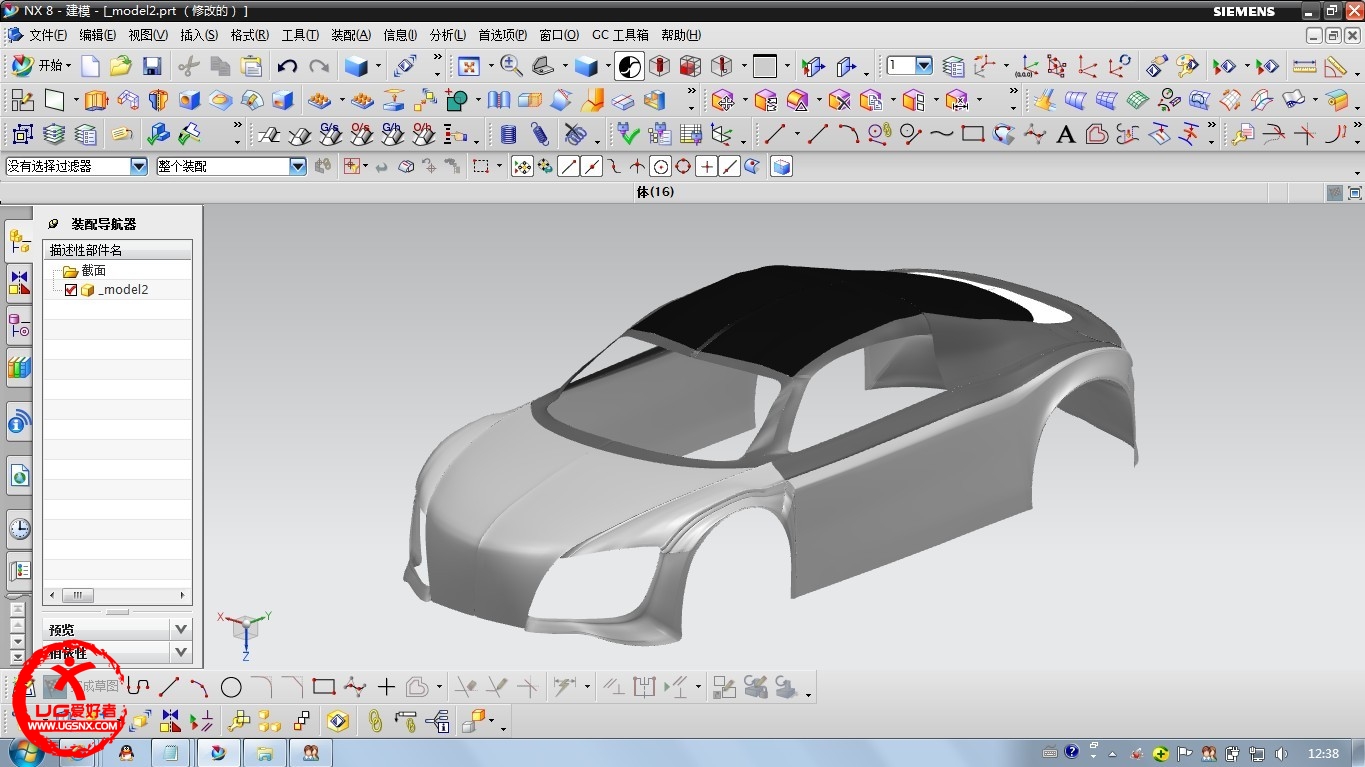Toggle the Existing Point plus snap option
Image resolution: width=1365 pixels, height=767 pixels.
(706, 167)
